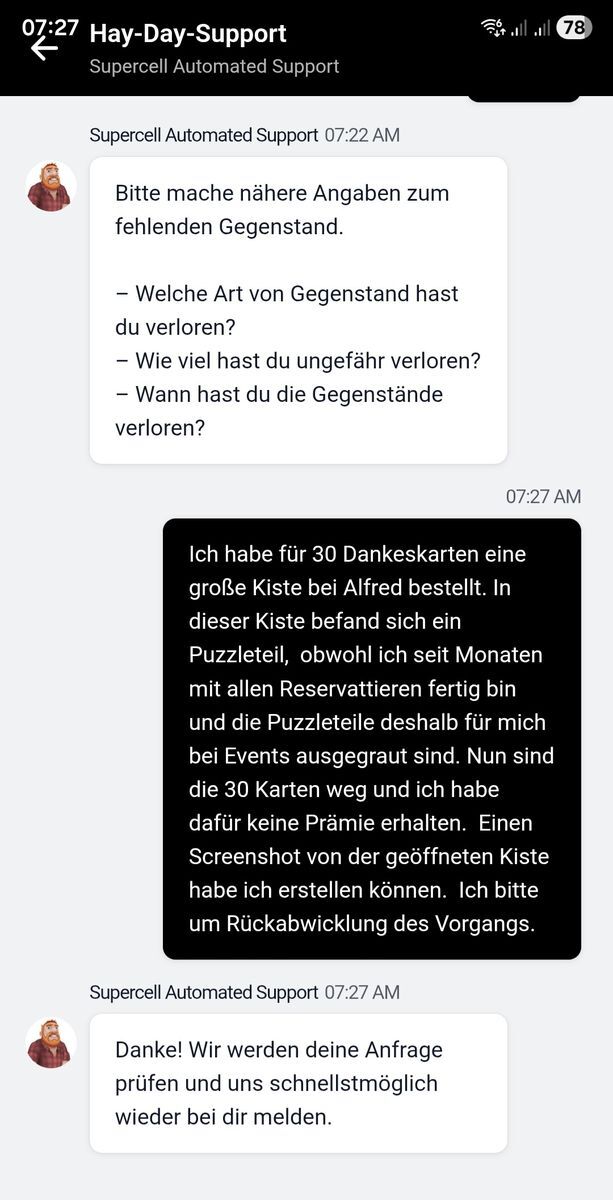The width and height of the screenshot is (613, 1200).
Task: Tap the line "Wie viel hast du ungefähr verloren?"
Action: click(x=298, y=361)
